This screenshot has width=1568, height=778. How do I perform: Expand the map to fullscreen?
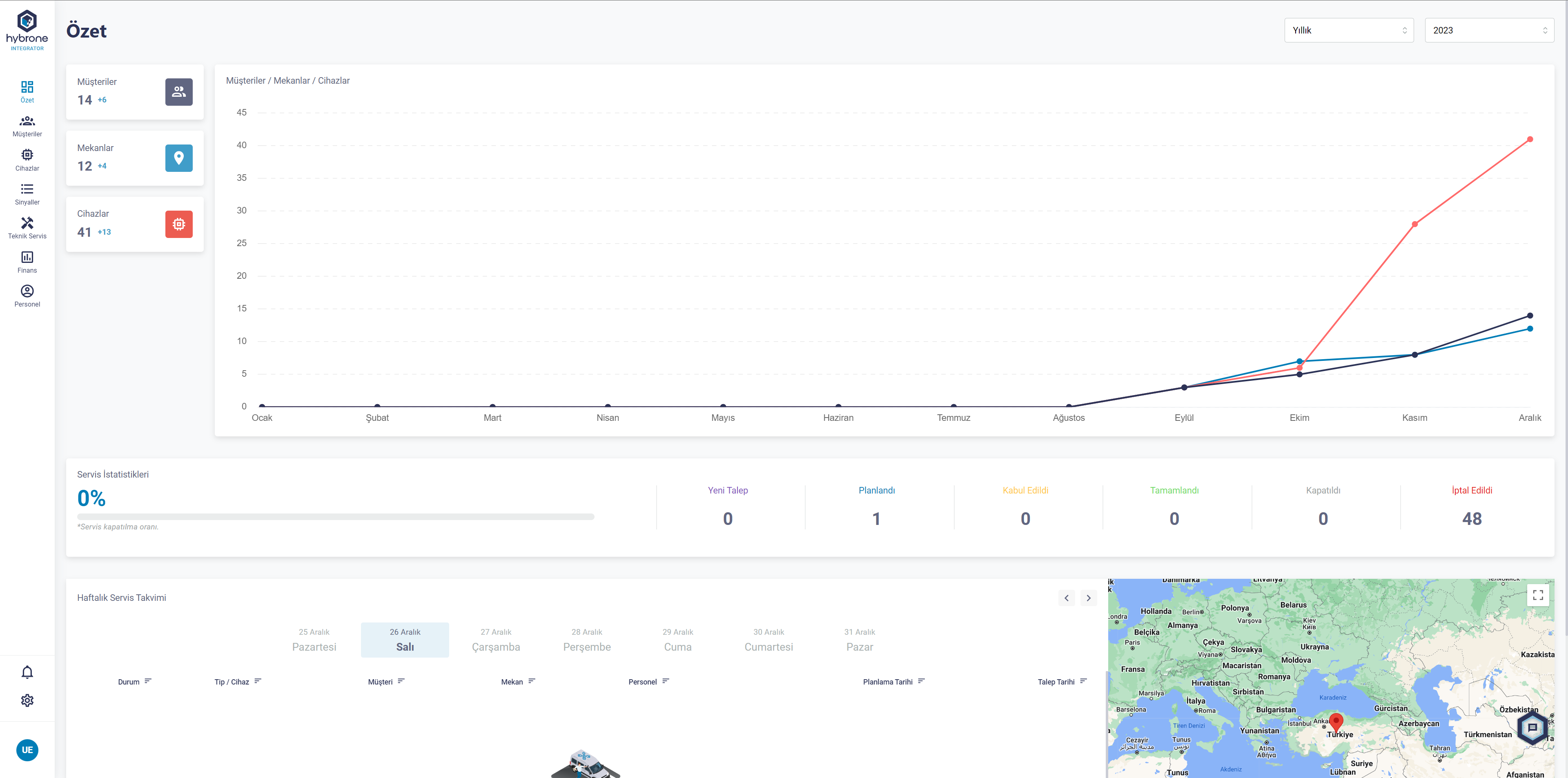(1537, 595)
